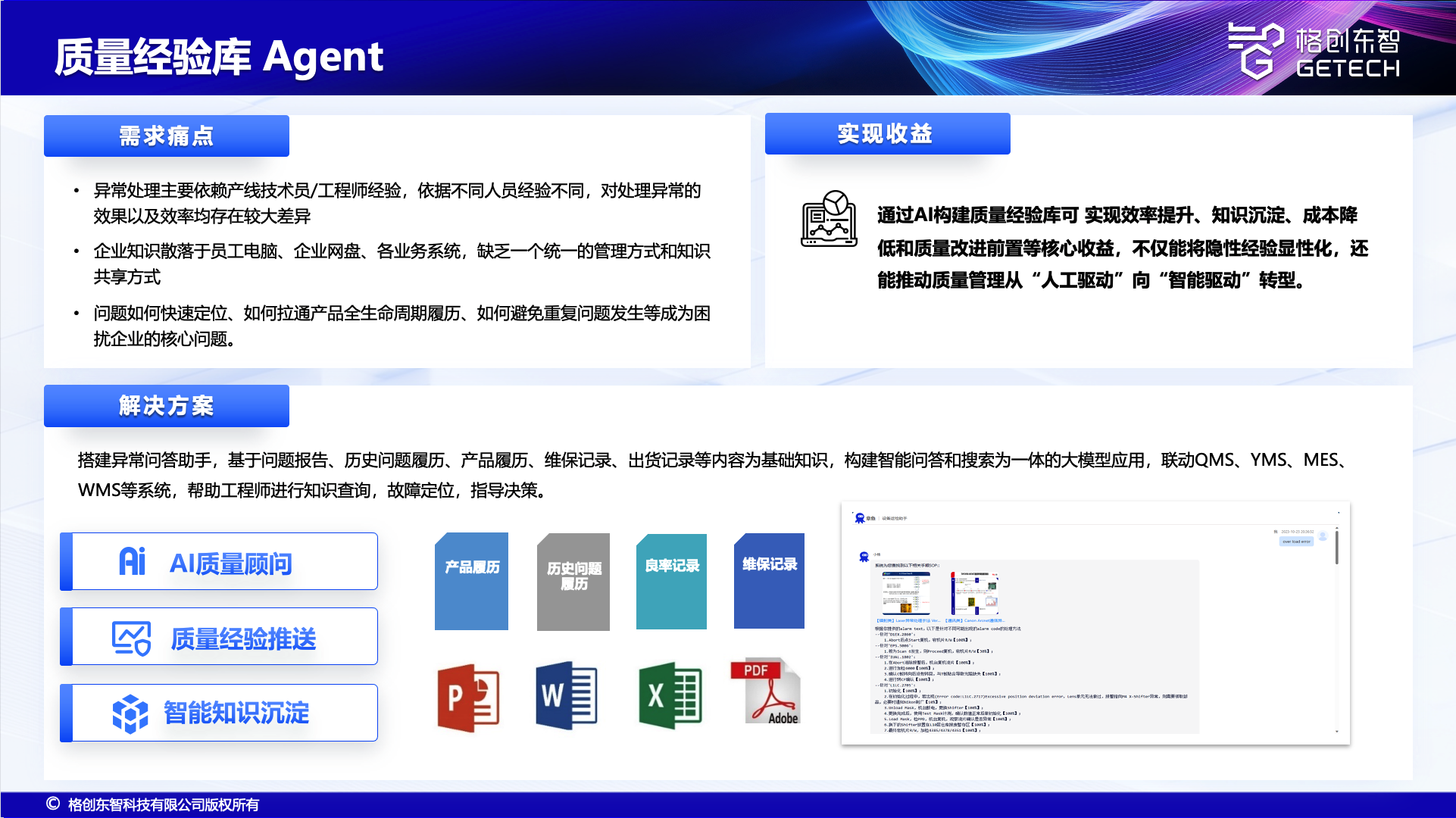
Task: Click the 产品履历 document icon
Action: [471, 581]
